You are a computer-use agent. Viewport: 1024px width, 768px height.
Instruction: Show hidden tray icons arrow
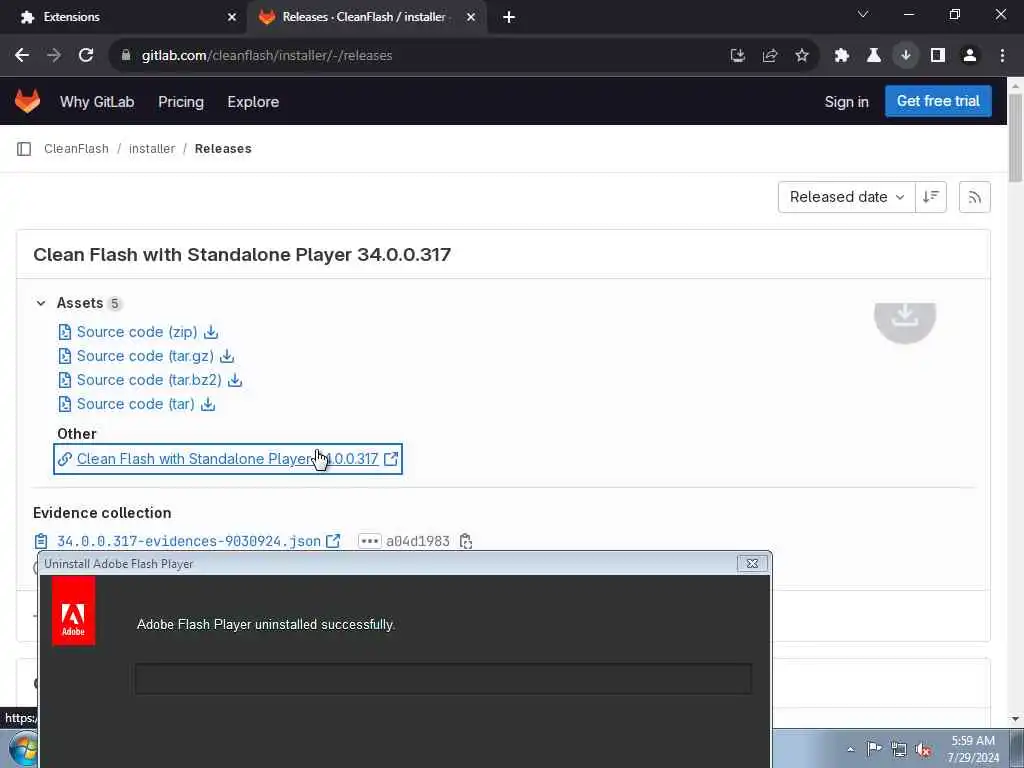point(850,749)
